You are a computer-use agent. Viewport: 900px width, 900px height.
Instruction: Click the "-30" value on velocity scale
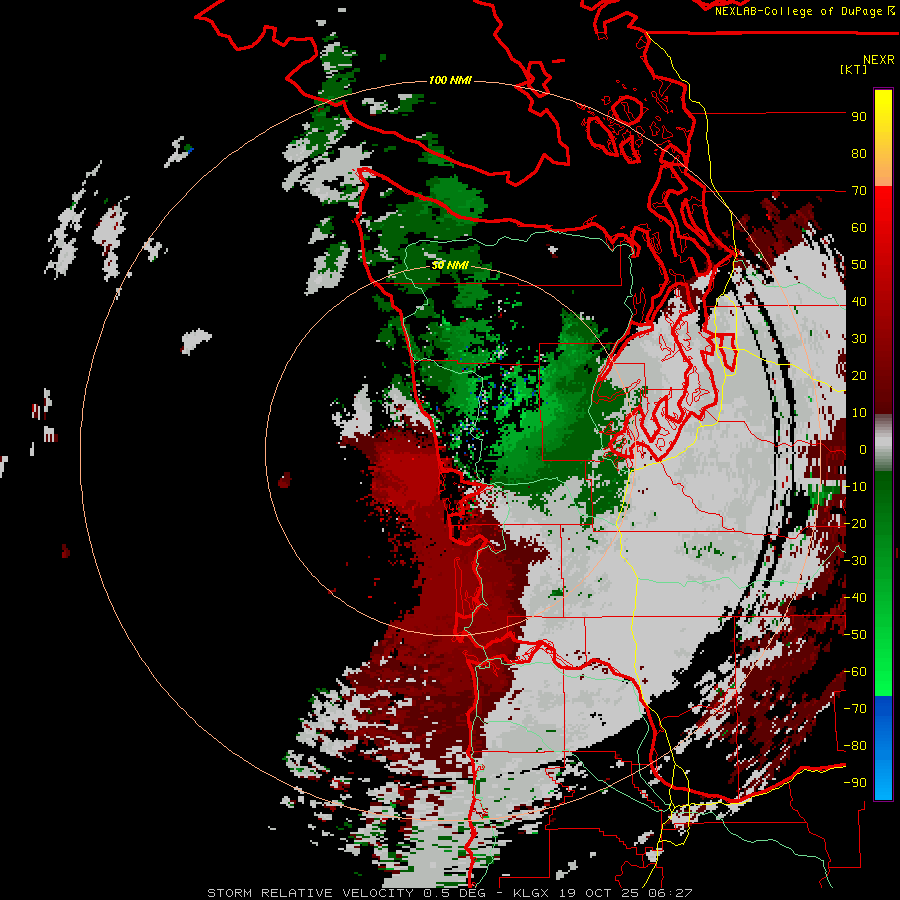855,561
